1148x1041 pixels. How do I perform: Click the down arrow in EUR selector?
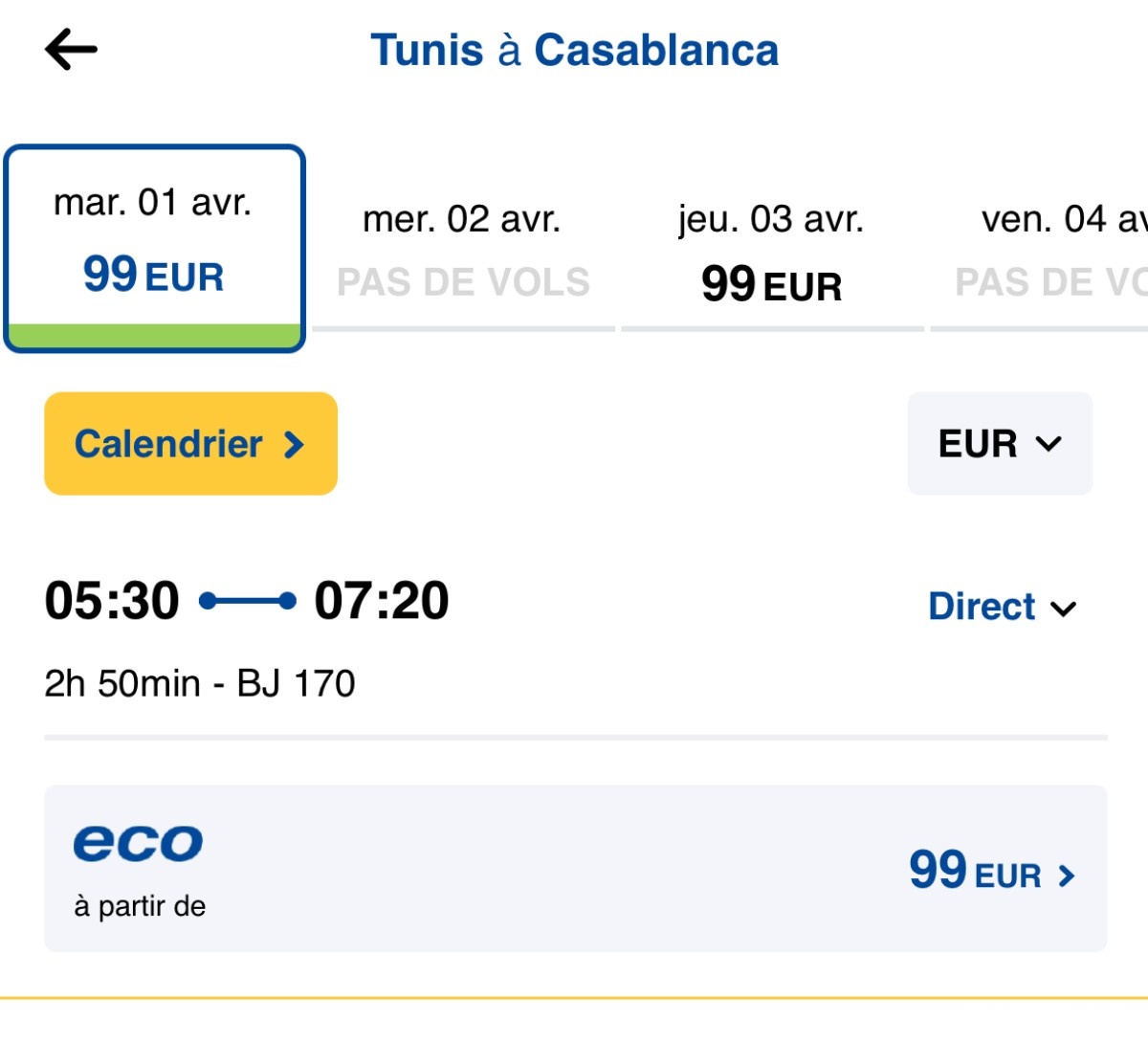point(1049,444)
